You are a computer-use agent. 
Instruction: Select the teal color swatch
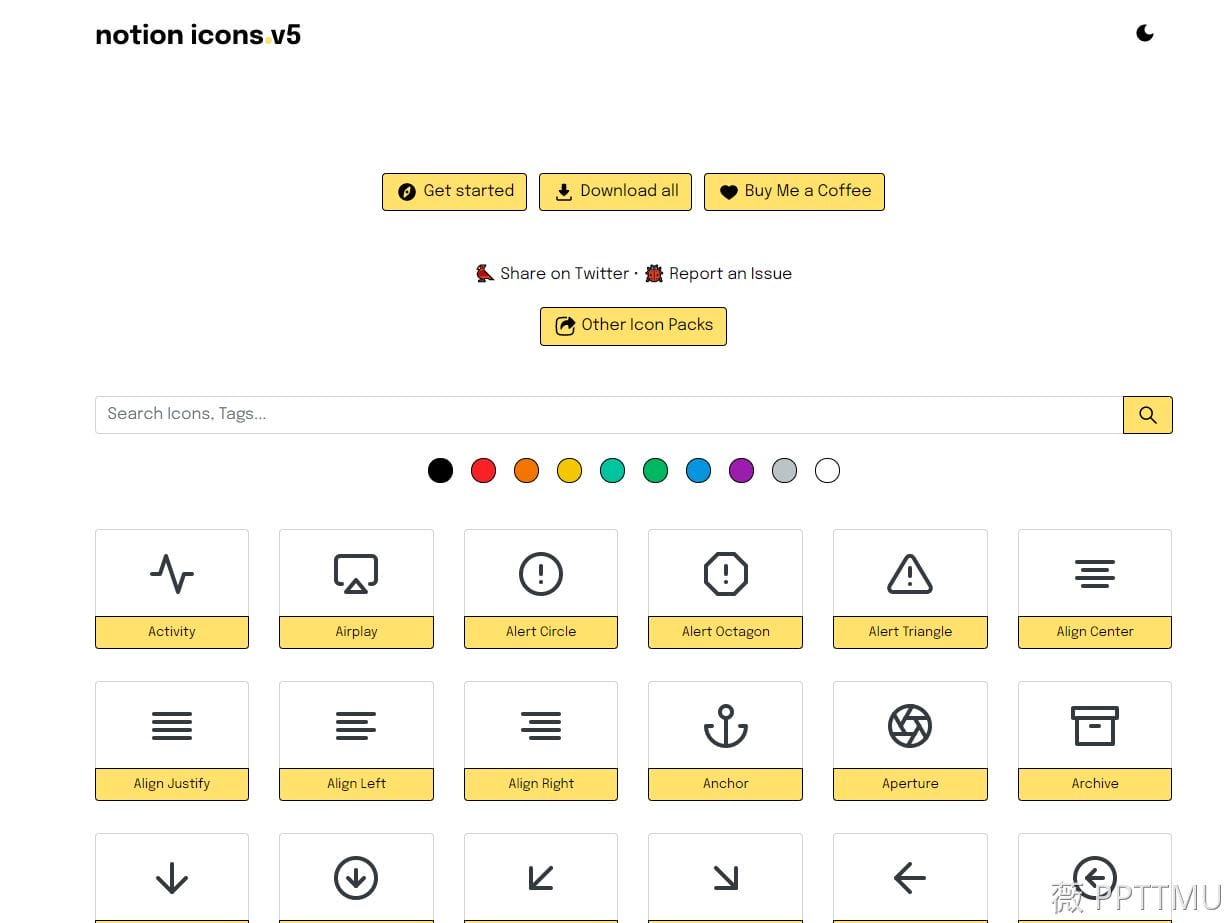tap(612, 470)
